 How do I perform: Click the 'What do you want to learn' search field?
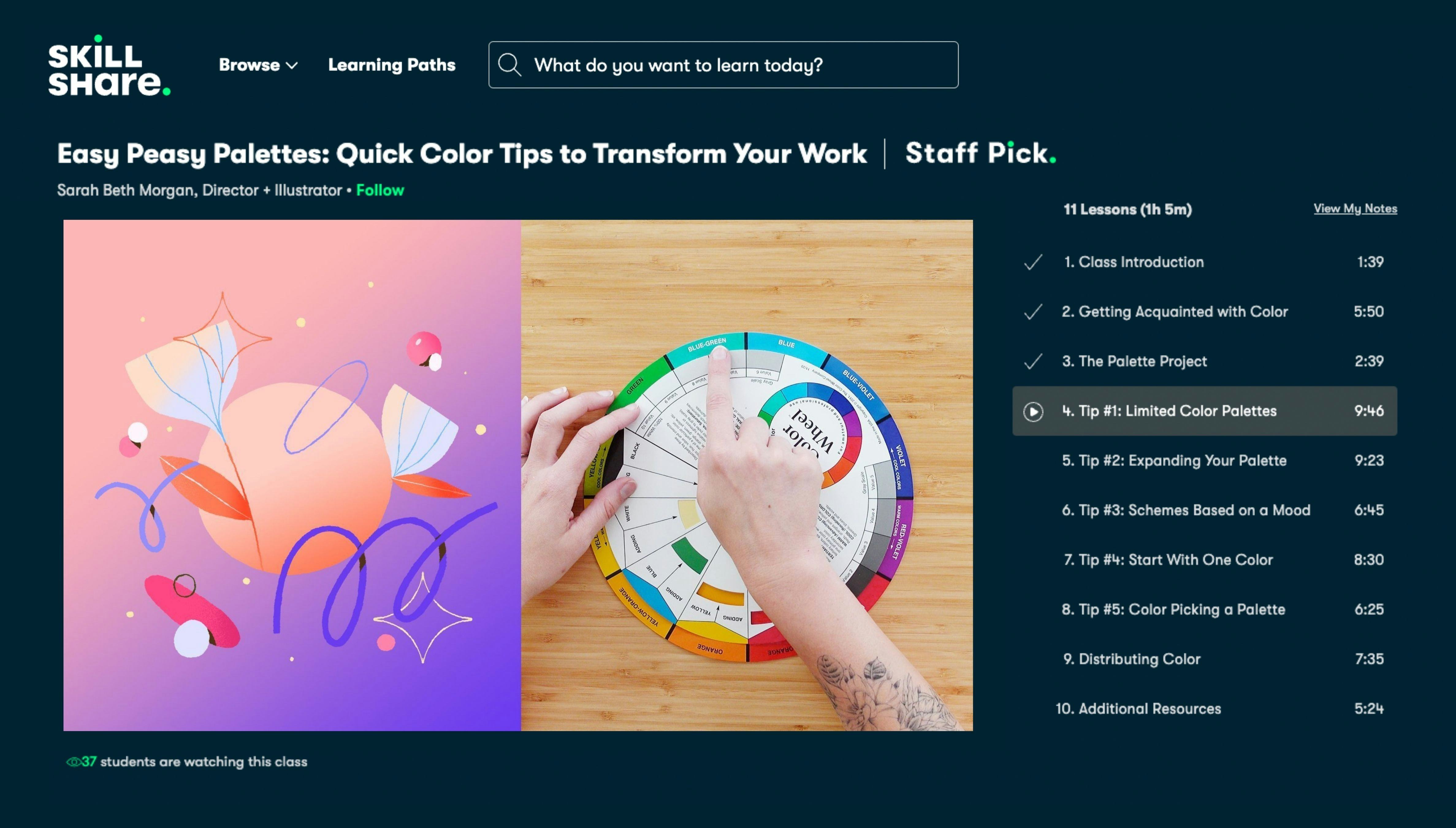pos(723,65)
